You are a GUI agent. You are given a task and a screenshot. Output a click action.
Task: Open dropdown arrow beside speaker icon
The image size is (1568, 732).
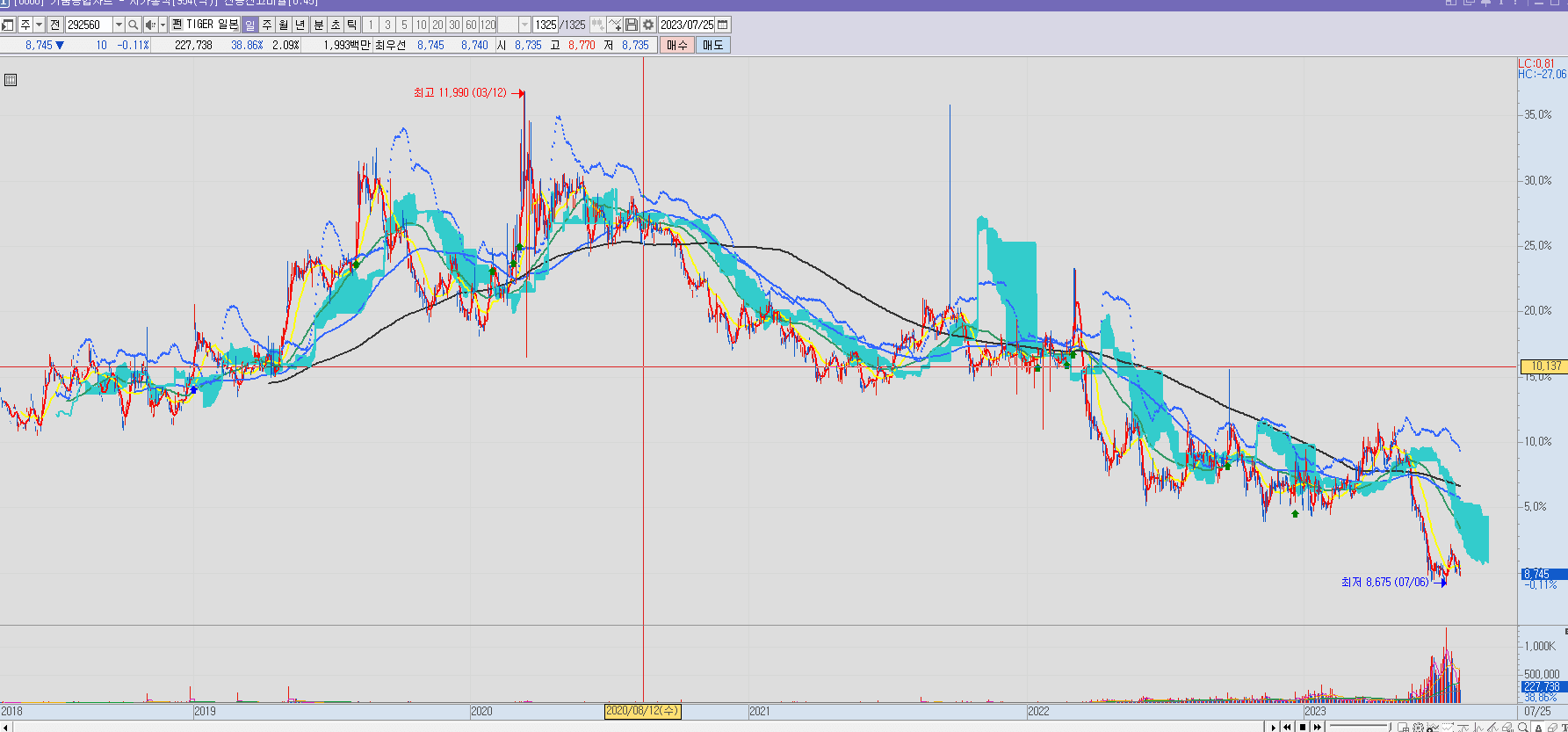point(163,25)
